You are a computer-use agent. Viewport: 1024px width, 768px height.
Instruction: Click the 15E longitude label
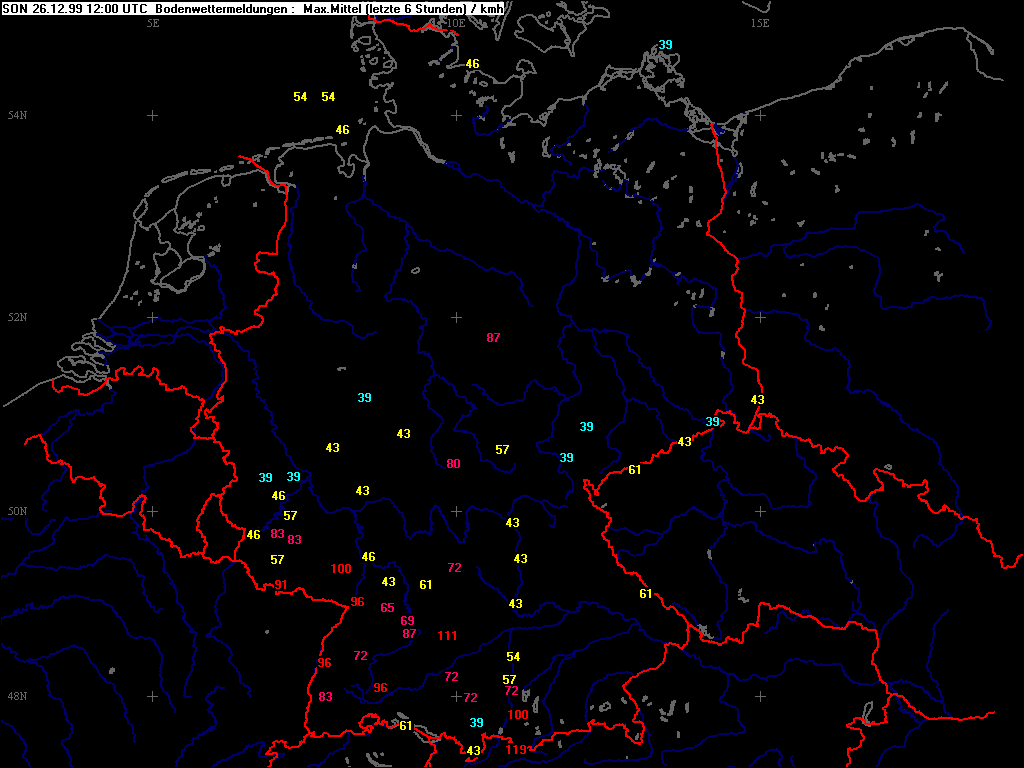[759, 22]
